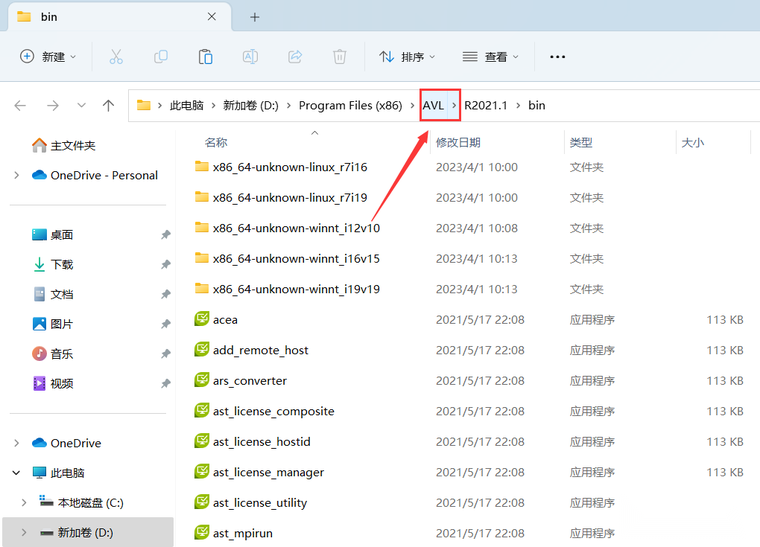Add a new tab with plus button
This screenshot has width=760, height=547.
pos(254,17)
